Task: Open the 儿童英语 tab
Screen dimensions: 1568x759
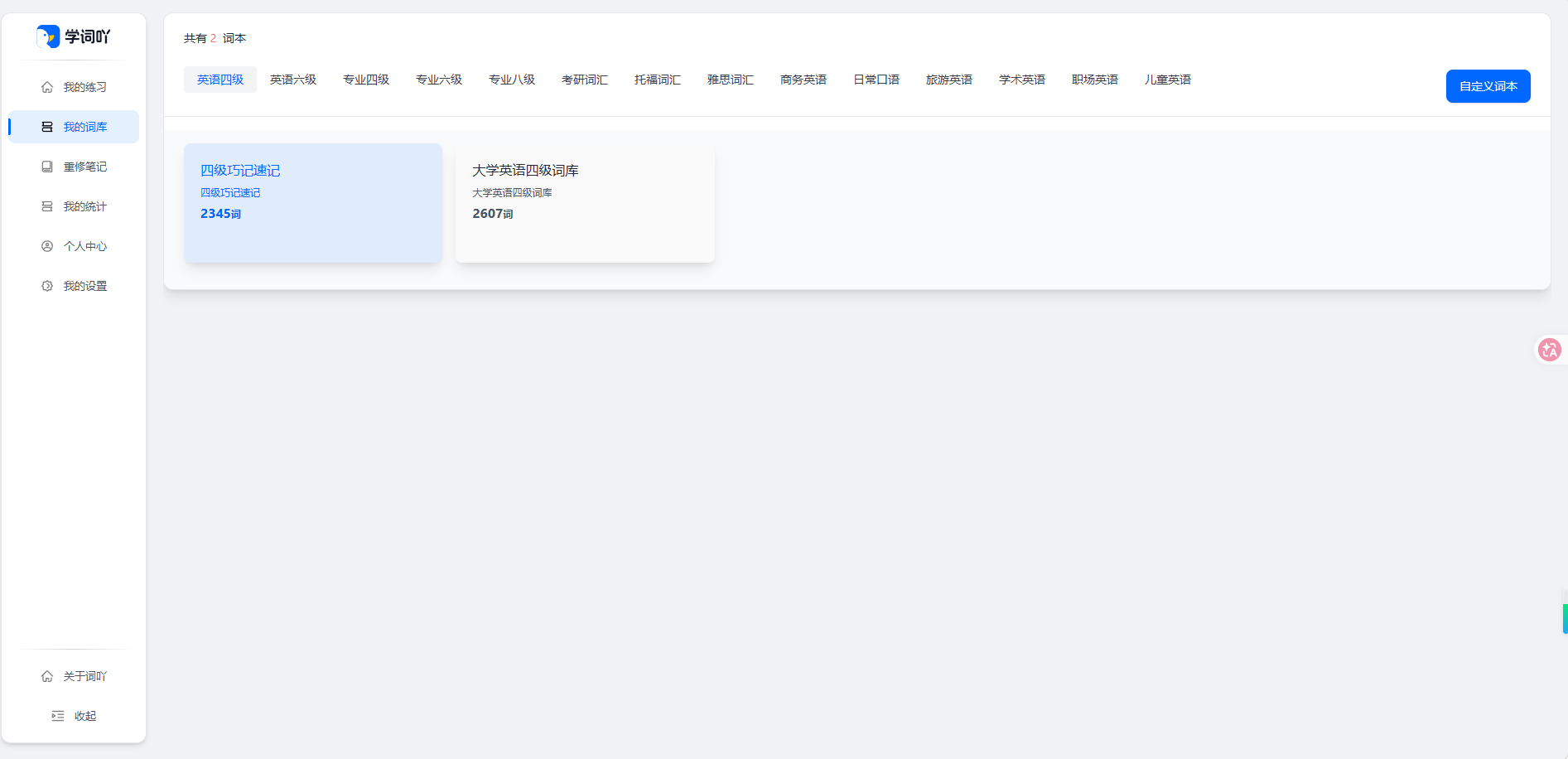Action: 1168,80
